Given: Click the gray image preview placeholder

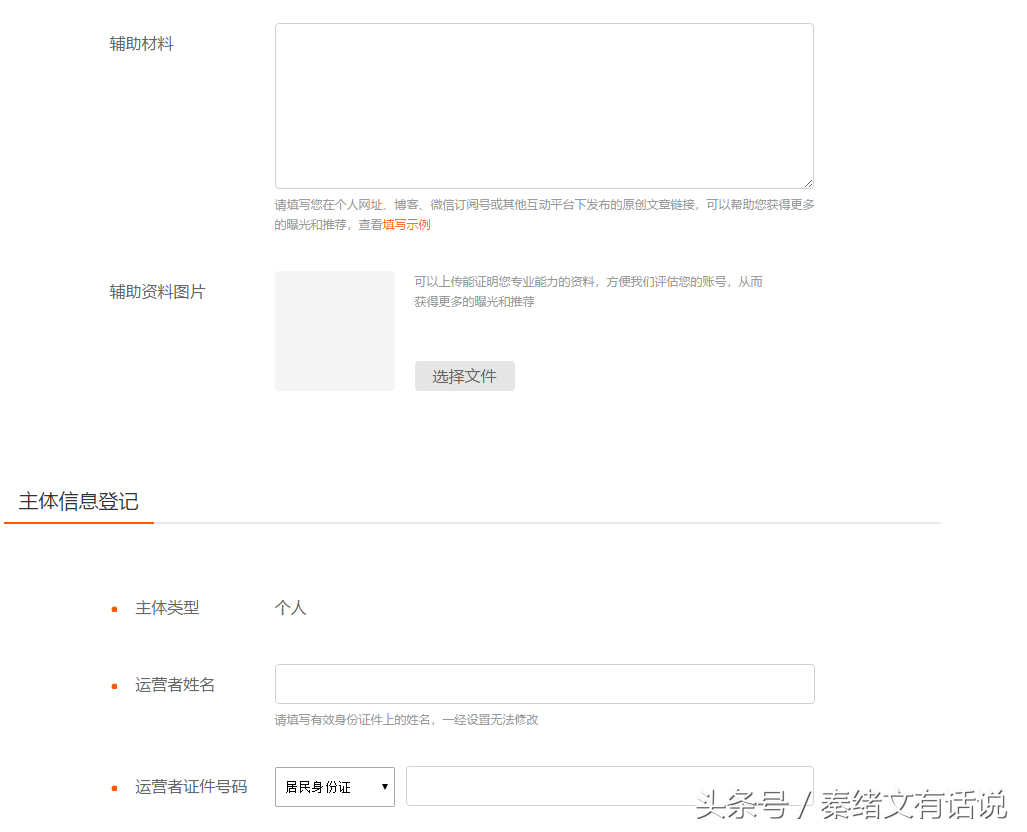Looking at the screenshot, I should click(x=335, y=331).
